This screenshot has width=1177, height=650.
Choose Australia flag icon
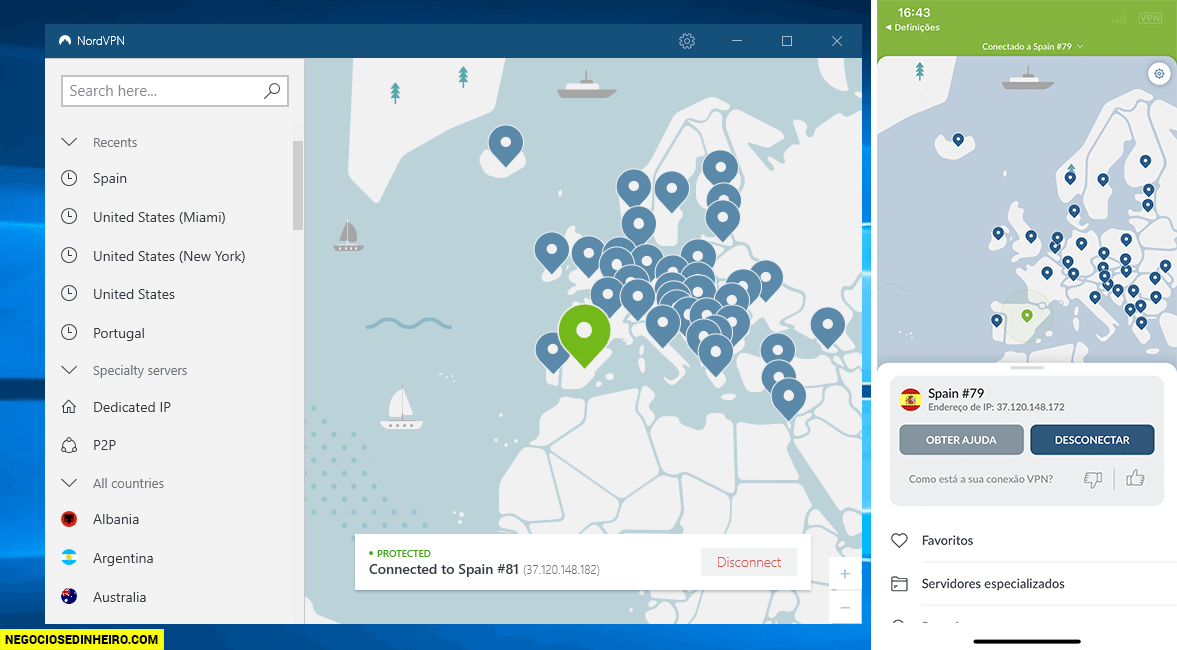click(x=69, y=597)
